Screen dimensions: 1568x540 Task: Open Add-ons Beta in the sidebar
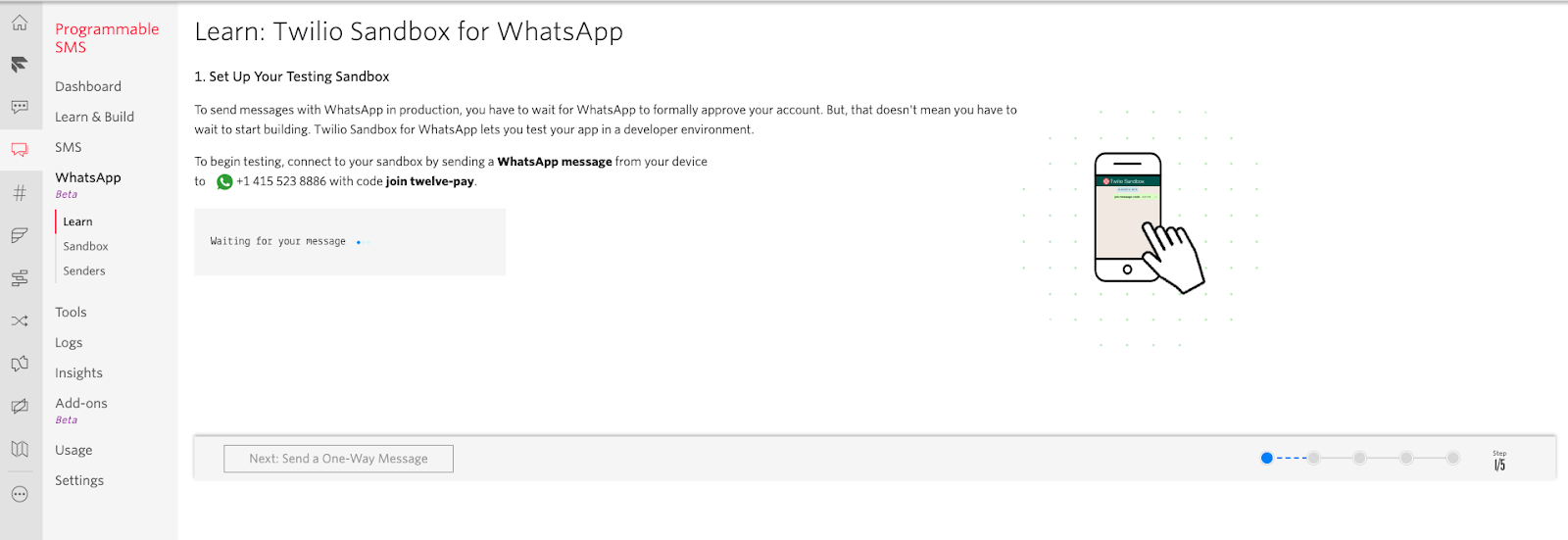tap(81, 410)
